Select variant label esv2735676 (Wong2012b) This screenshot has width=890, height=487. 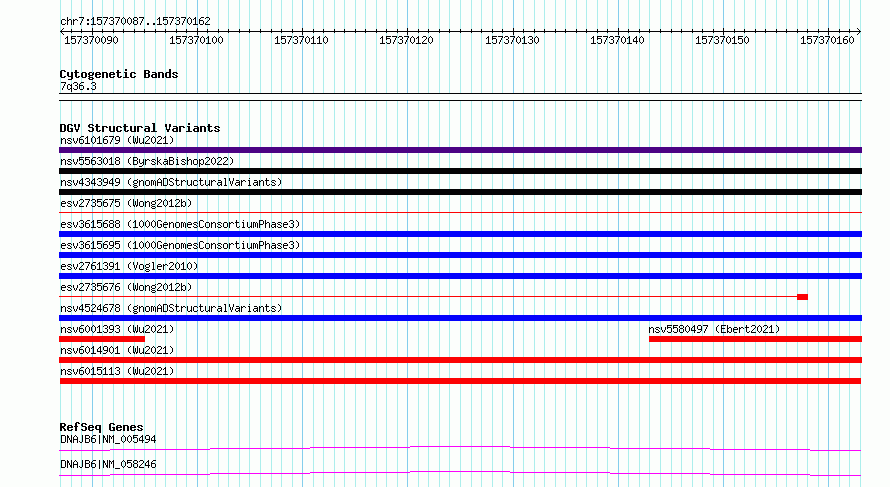pyautogui.click(x=126, y=287)
